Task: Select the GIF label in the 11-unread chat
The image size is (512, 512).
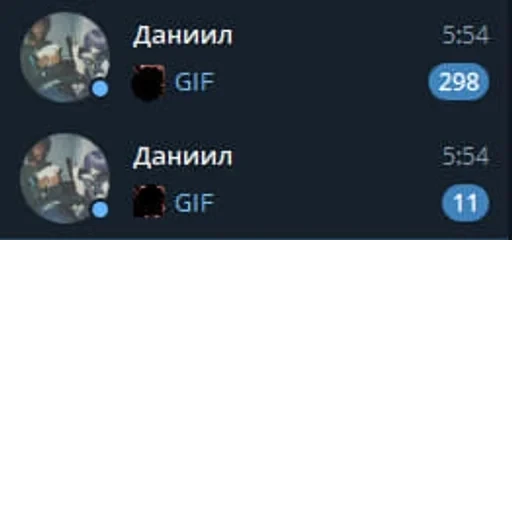Action: click(194, 203)
